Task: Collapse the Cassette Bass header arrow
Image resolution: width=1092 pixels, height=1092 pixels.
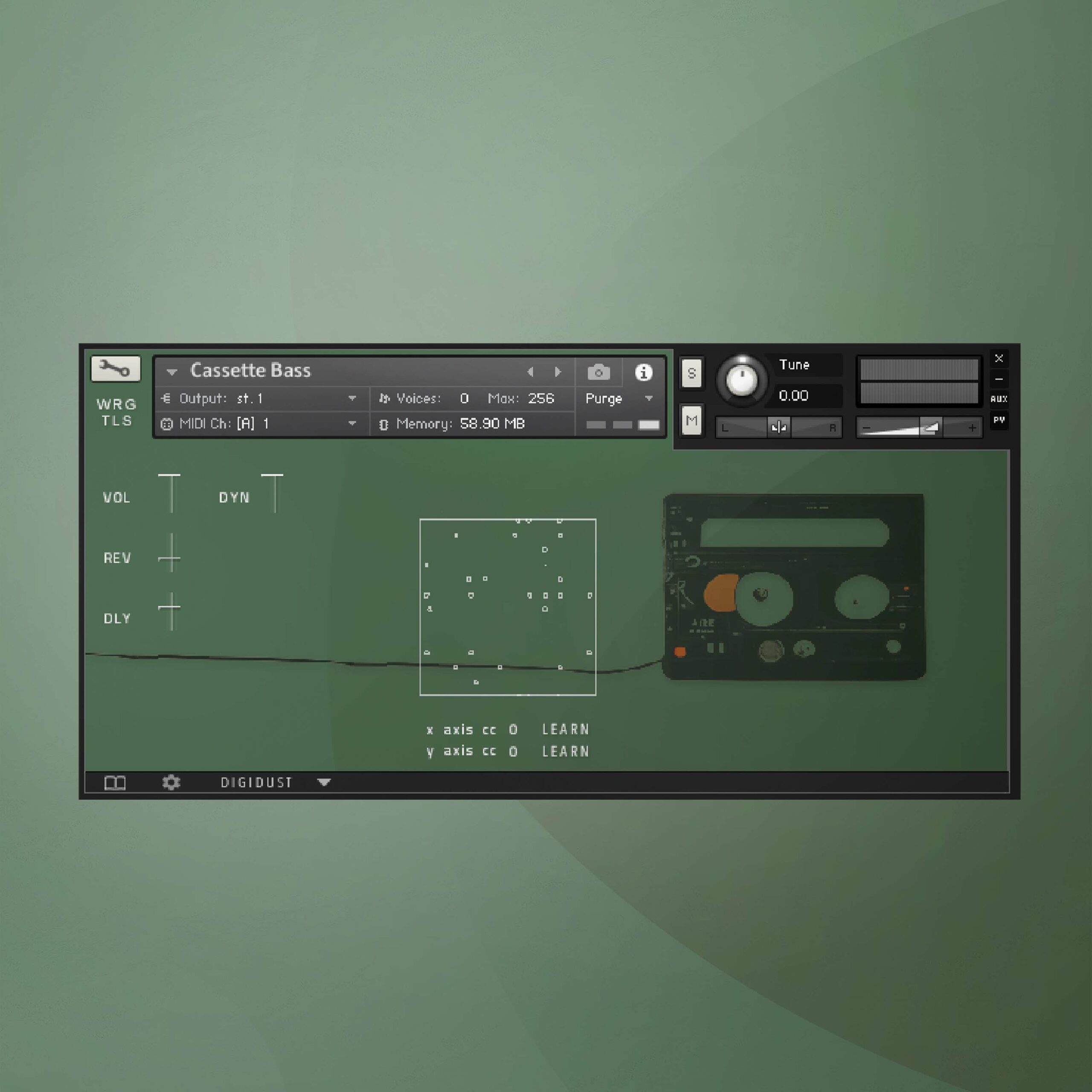Action: coord(172,372)
